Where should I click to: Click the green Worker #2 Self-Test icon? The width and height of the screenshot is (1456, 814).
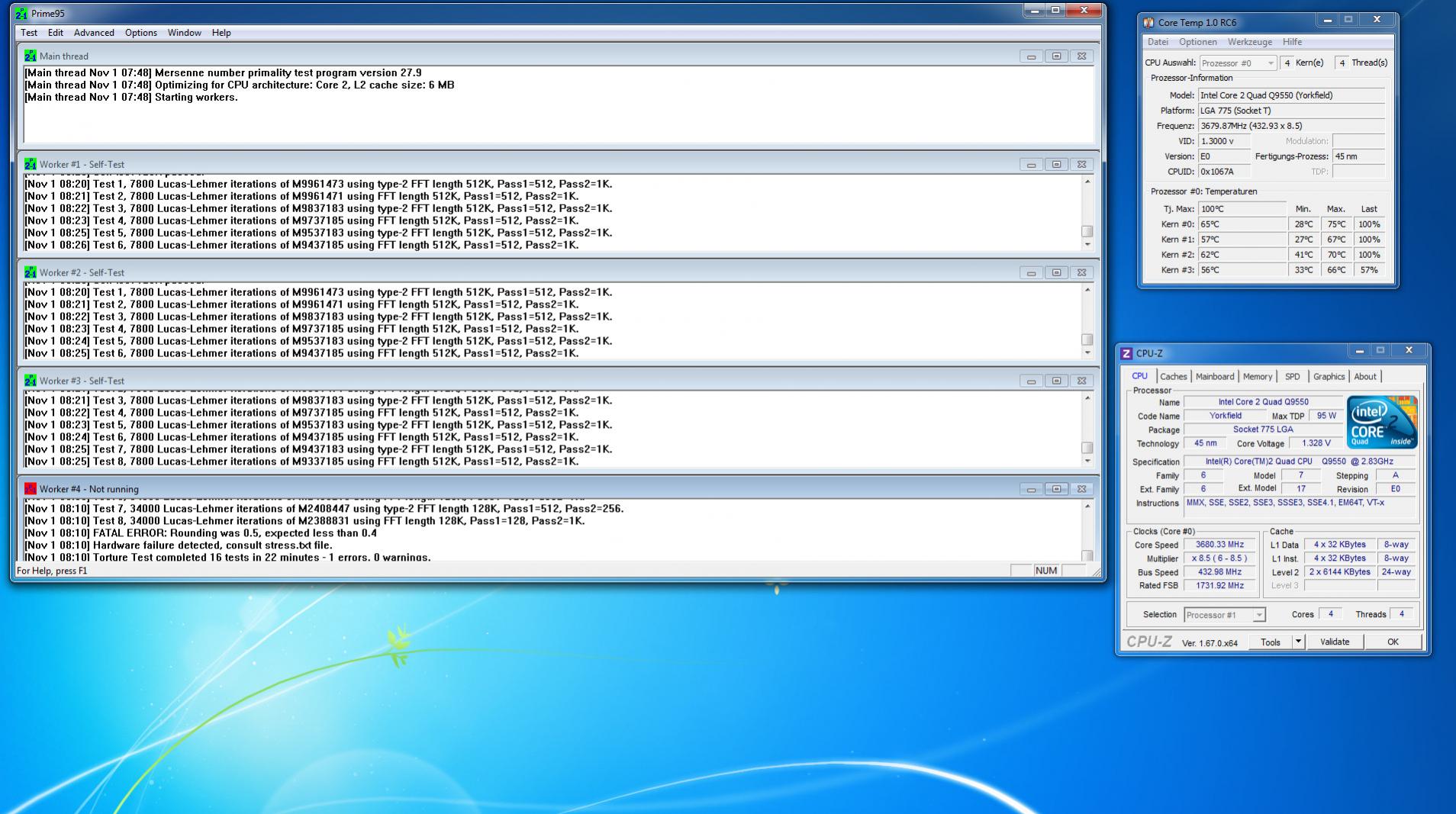point(30,272)
